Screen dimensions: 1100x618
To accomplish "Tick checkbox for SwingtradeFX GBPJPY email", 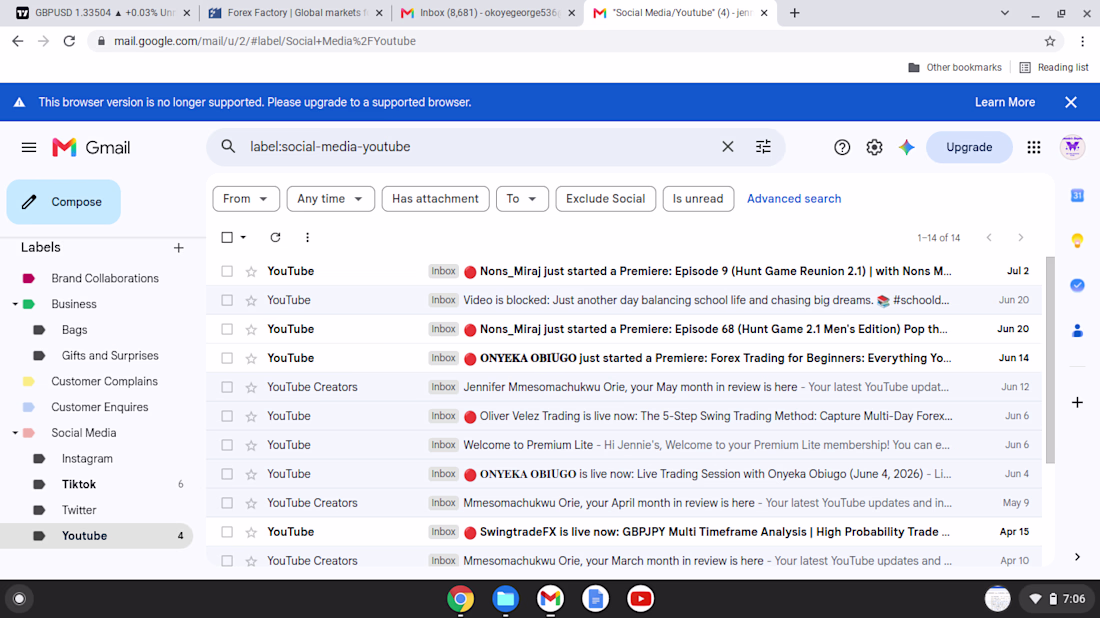I will (227, 532).
